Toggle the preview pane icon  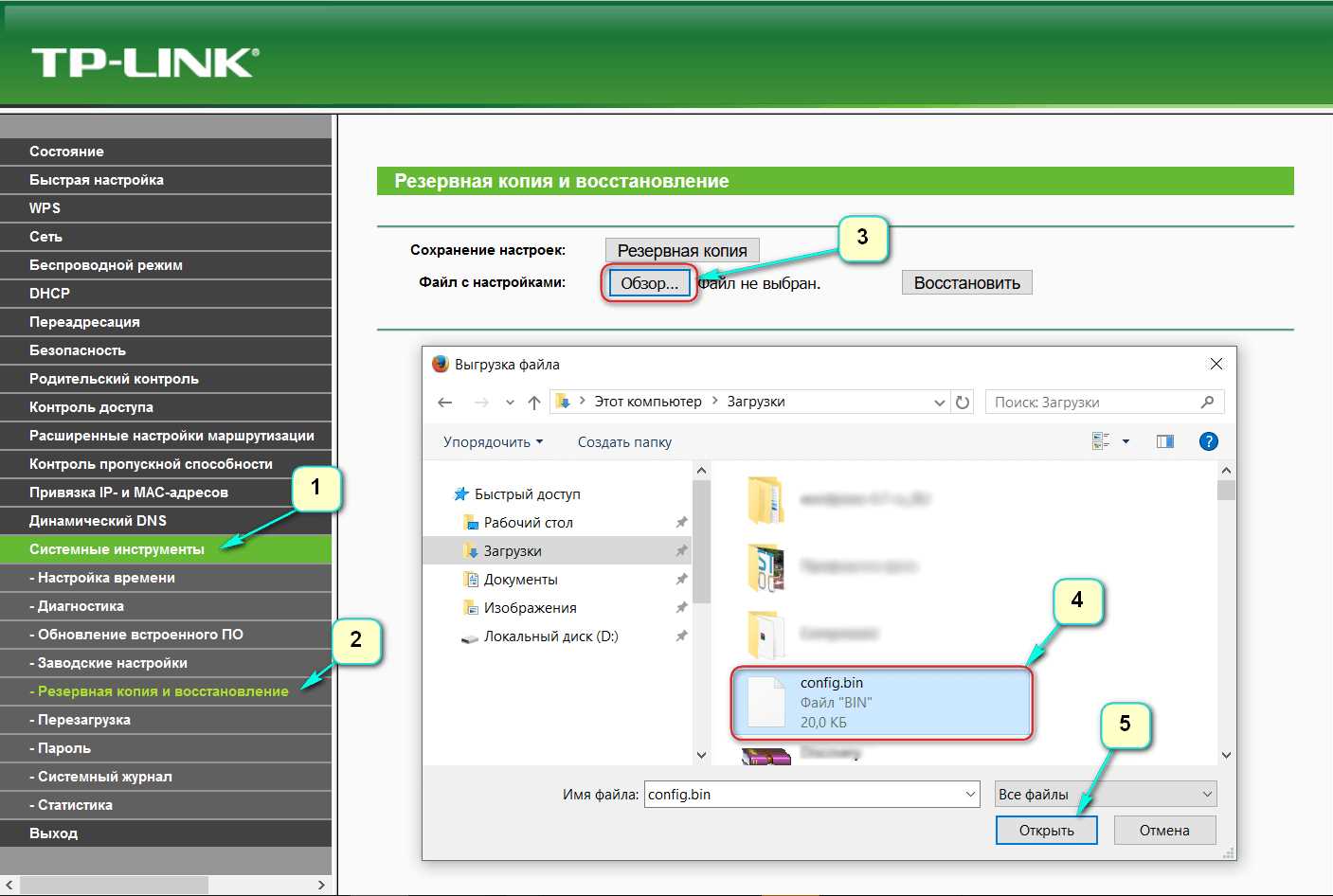point(1165,441)
